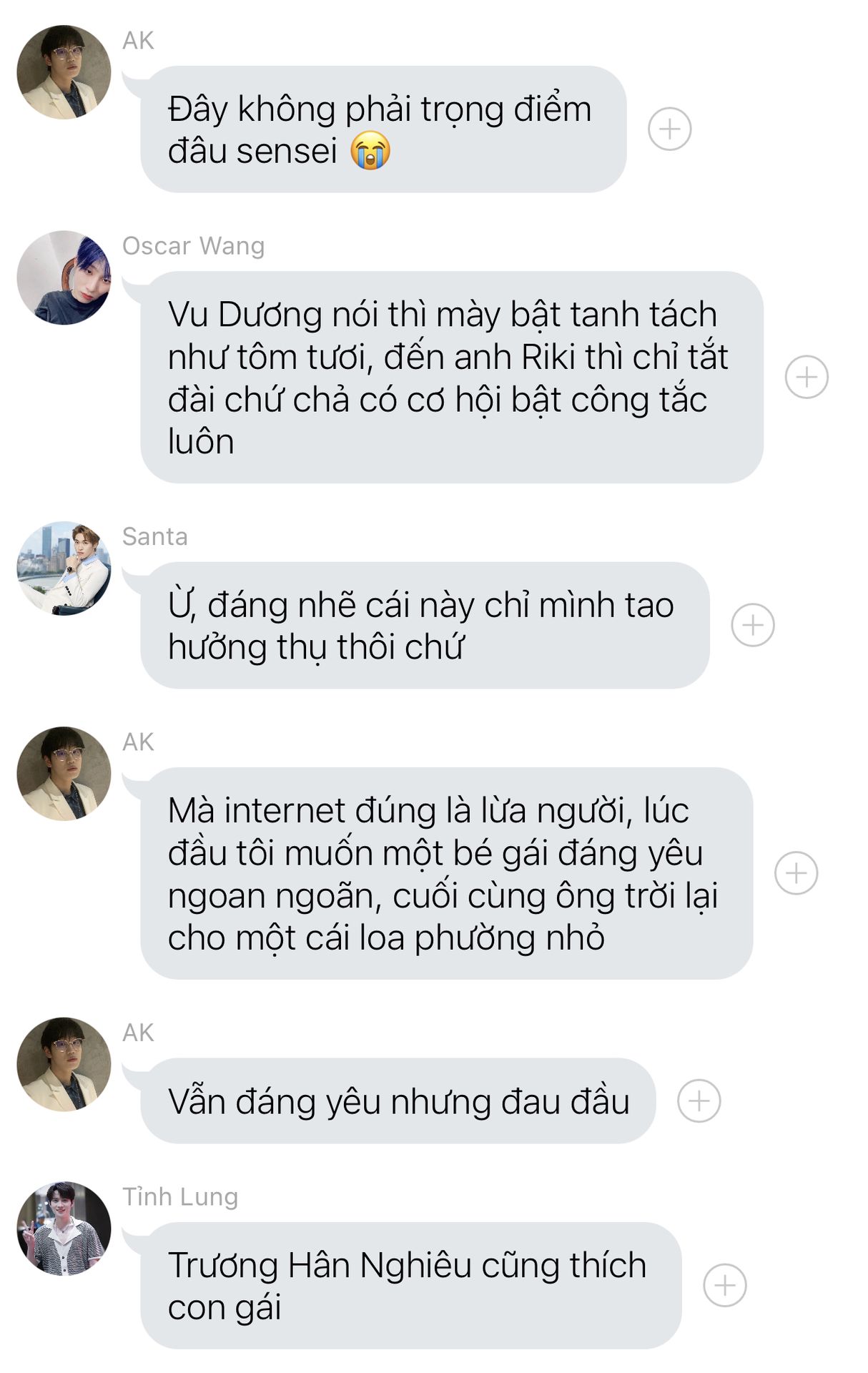Tap the crying emoji in AK's first message
The image size is (868, 1373).
(370, 152)
